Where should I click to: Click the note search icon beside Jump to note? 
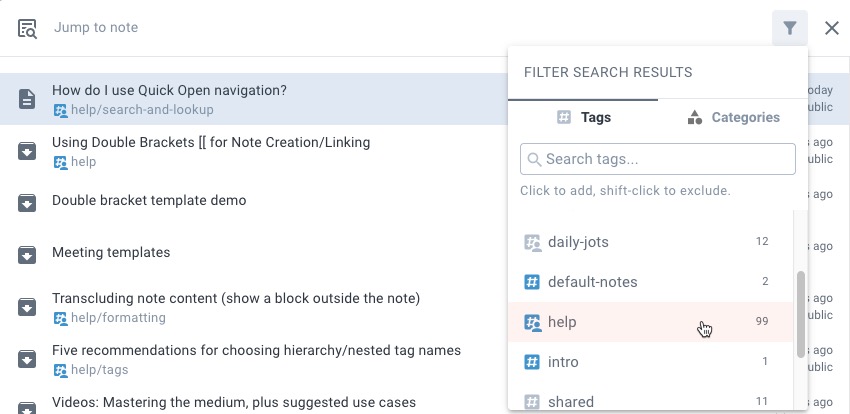(27, 28)
